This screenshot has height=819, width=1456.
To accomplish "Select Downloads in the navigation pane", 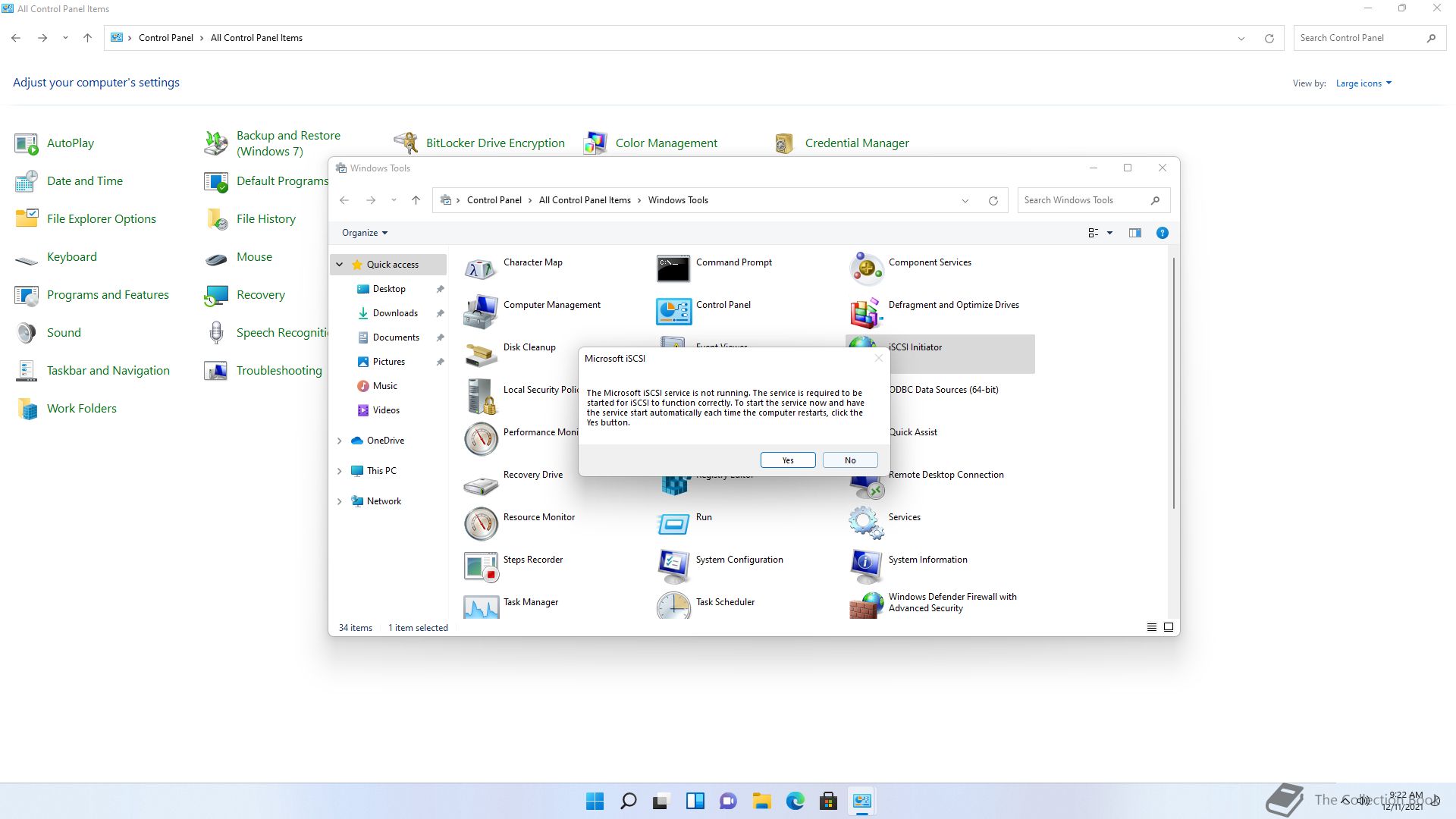I will pos(395,313).
